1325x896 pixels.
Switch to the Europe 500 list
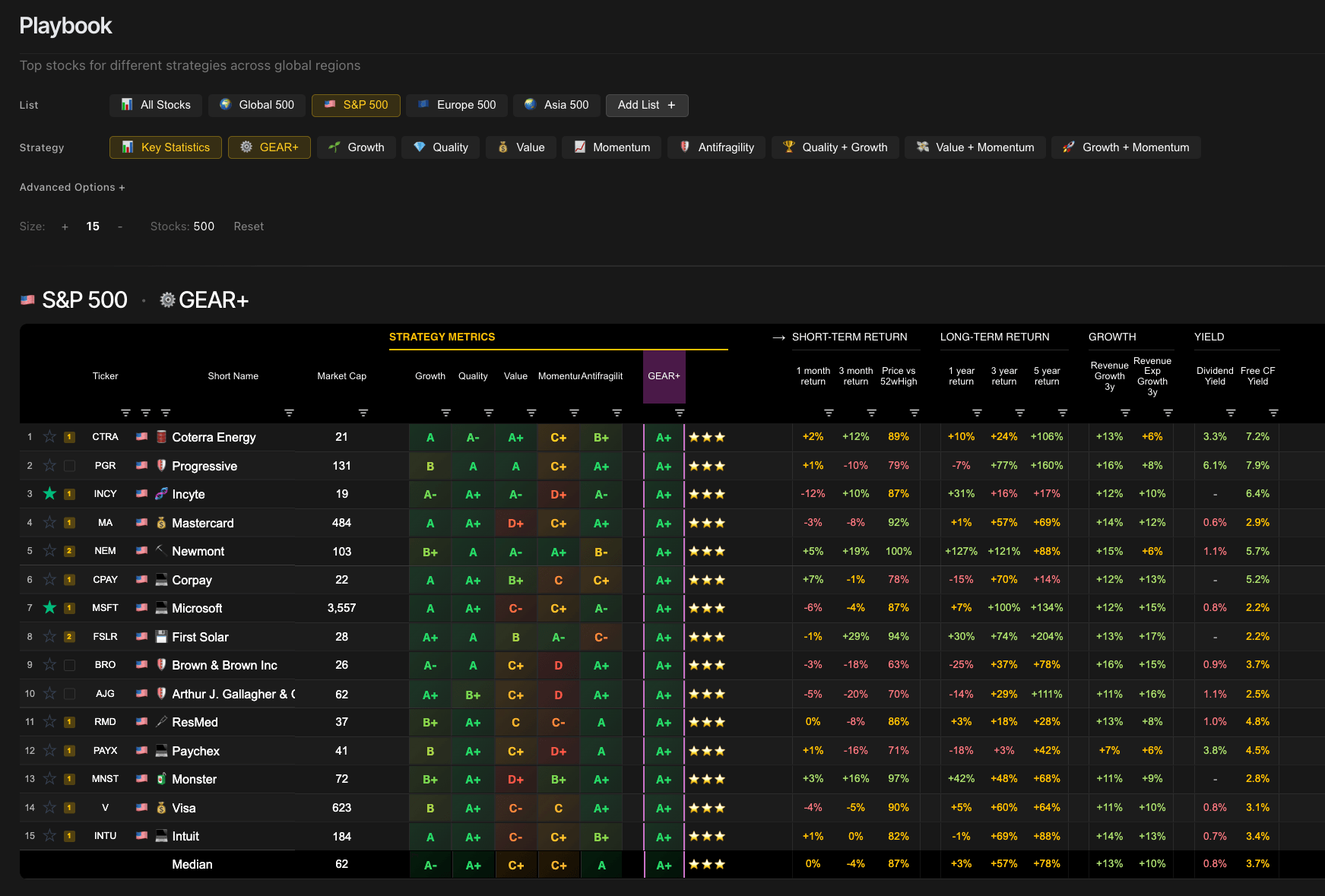pyautogui.click(x=456, y=105)
